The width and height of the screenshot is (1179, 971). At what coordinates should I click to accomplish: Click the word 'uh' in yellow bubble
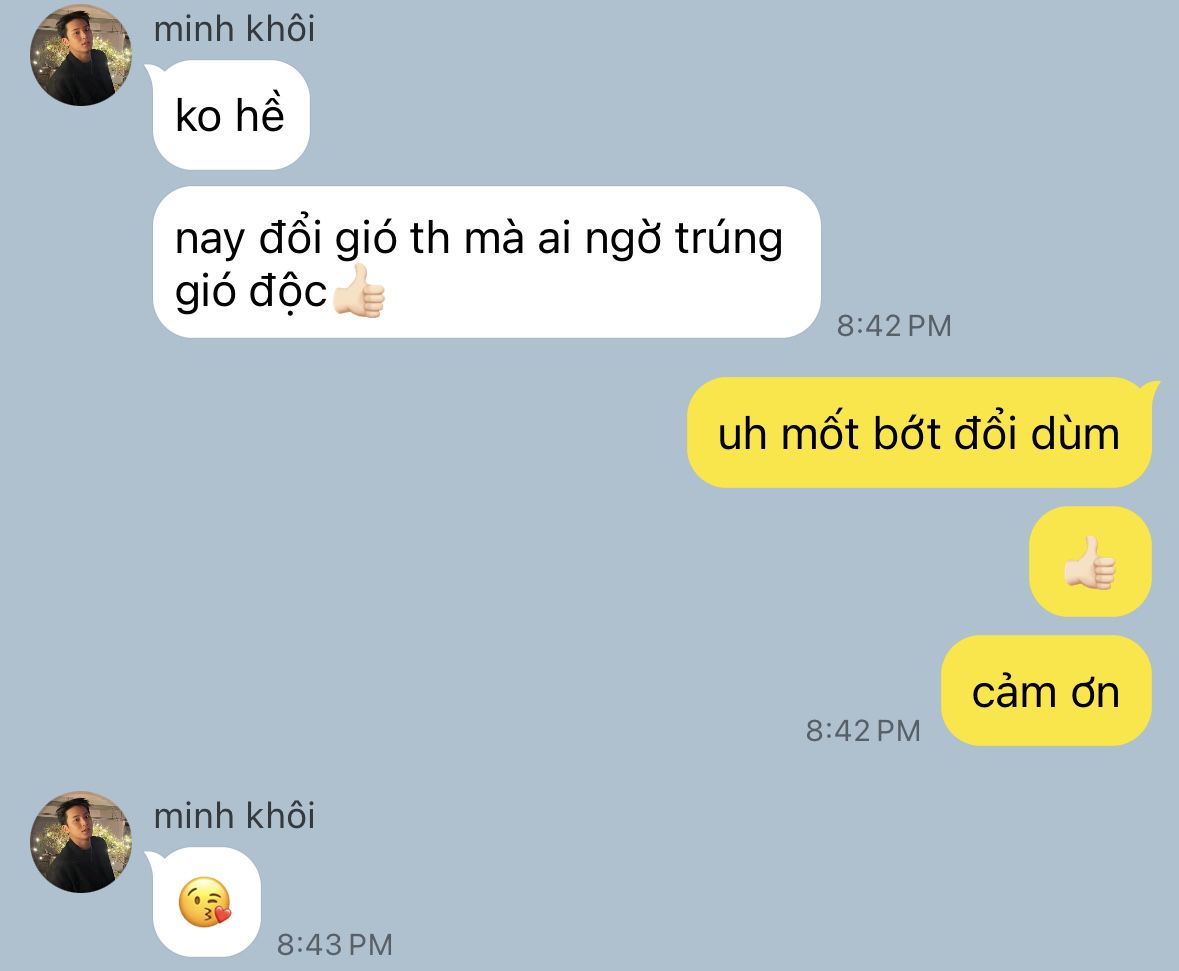click(x=741, y=434)
